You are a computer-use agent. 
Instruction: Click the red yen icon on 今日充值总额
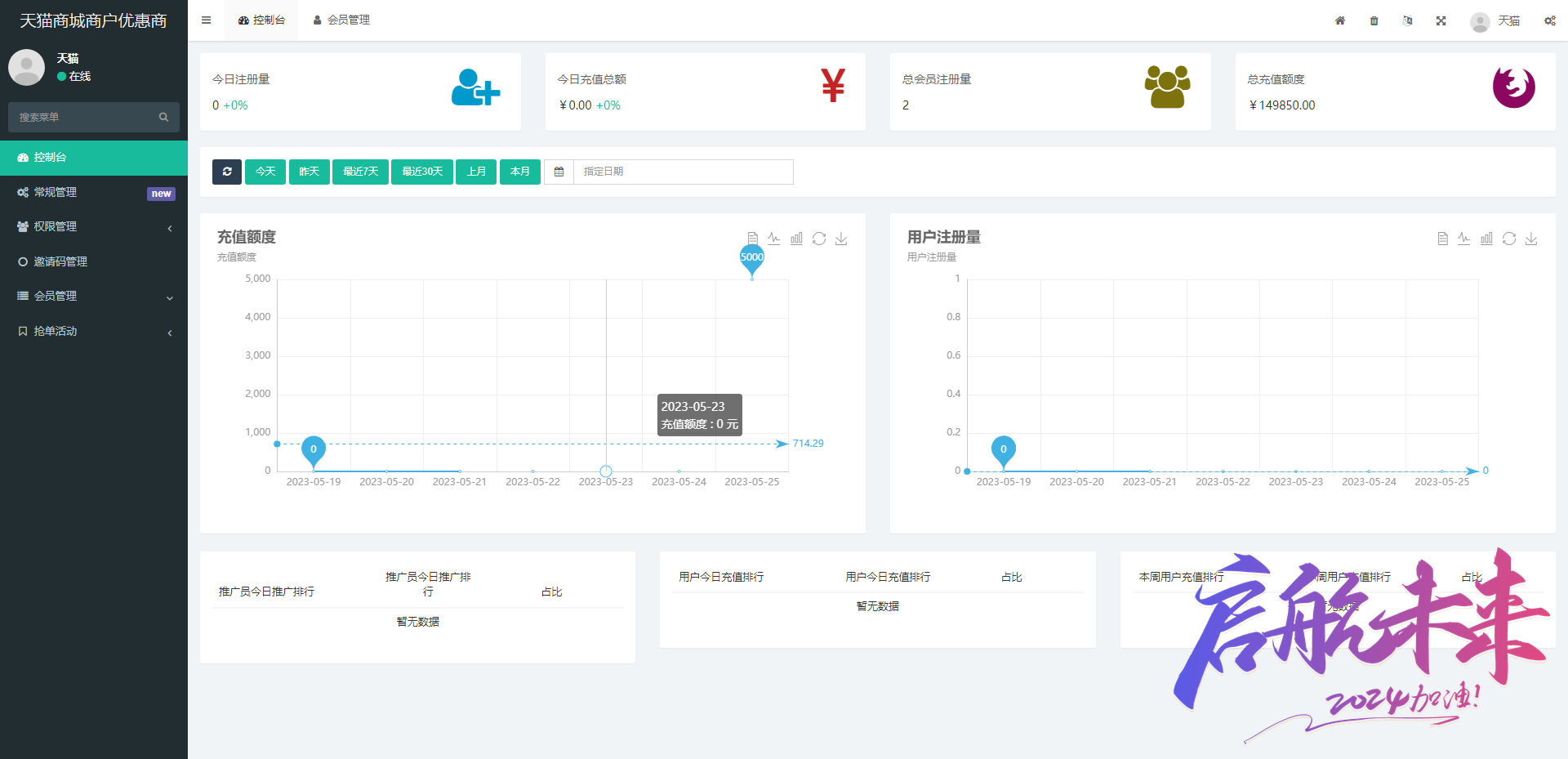(833, 86)
